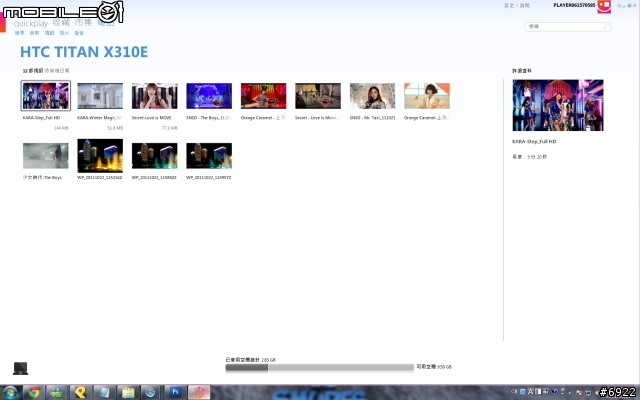Open the yellow ribbon app taskbar icon
Viewport: 640px width, 400px height.
pyautogui.click(x=80, y=393)
